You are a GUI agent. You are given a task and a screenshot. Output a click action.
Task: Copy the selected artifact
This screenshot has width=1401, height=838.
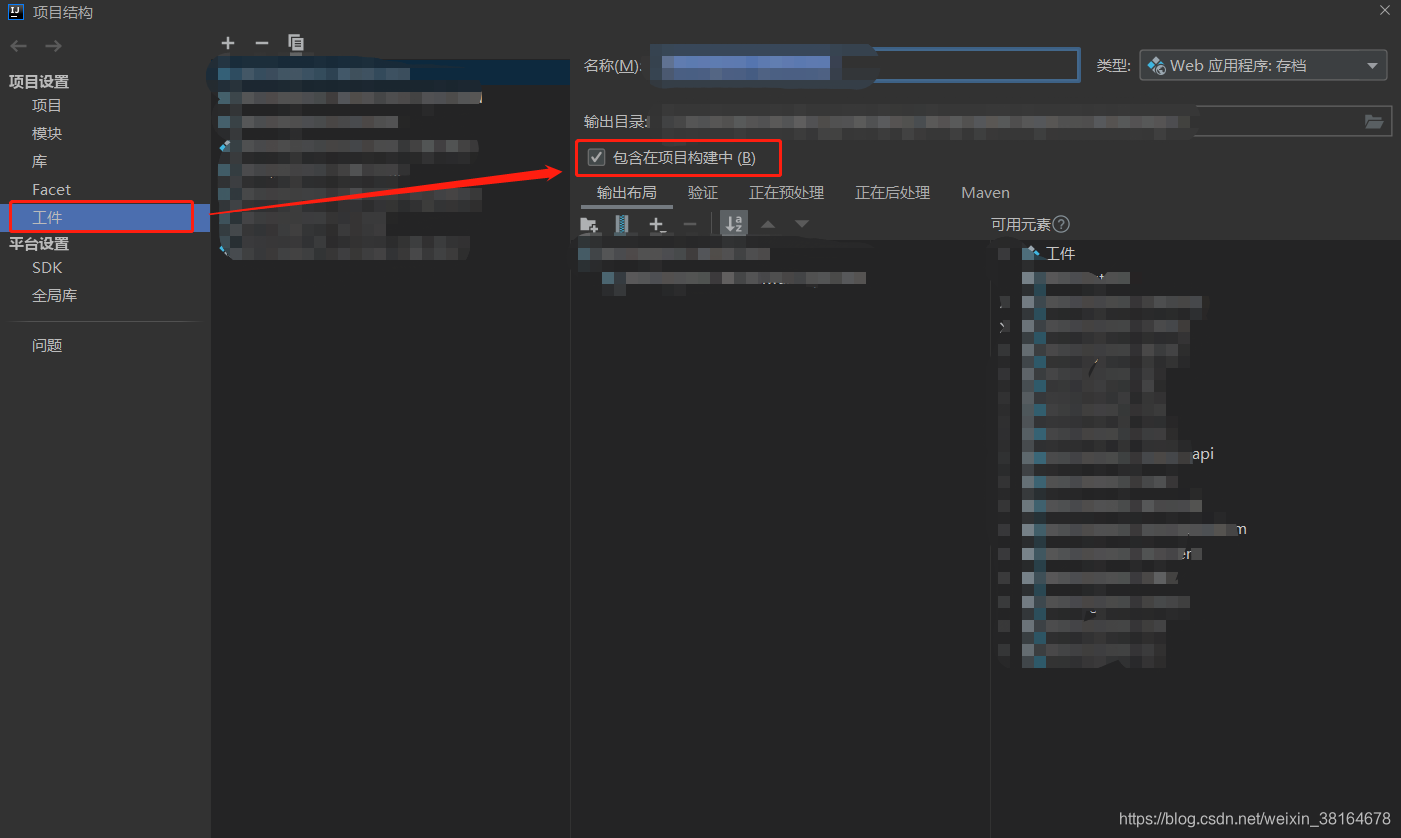pyautogui.click(x=296, y=43)
